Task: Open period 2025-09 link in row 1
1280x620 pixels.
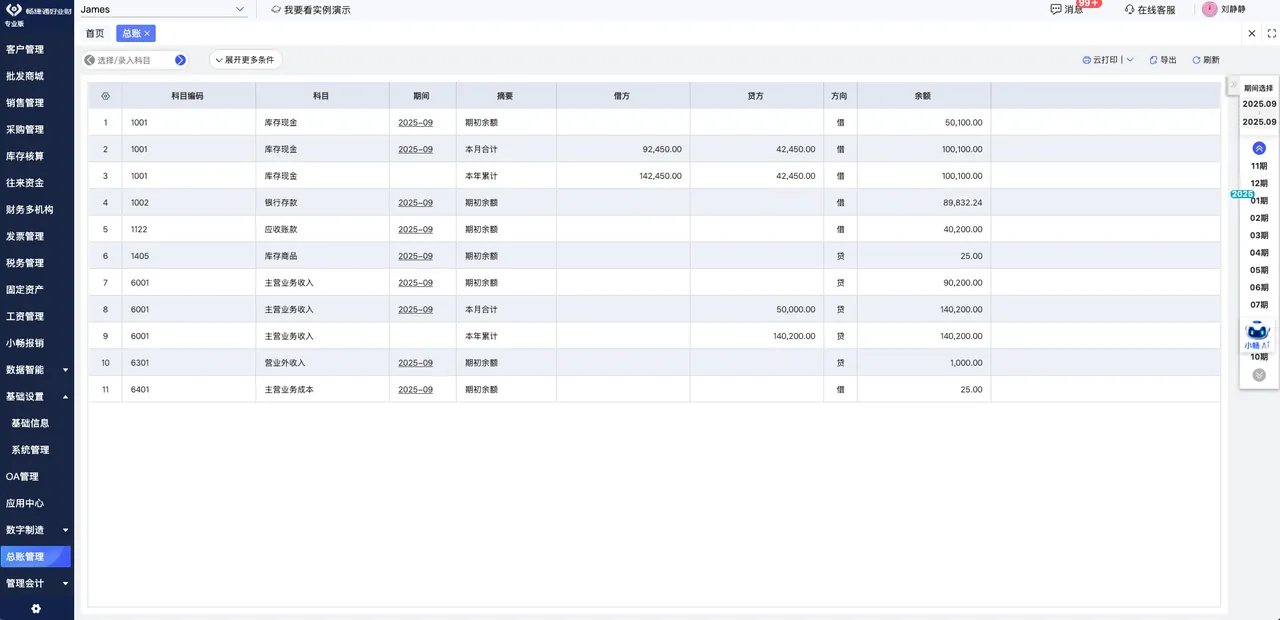Action: click(x=415, y=122)
